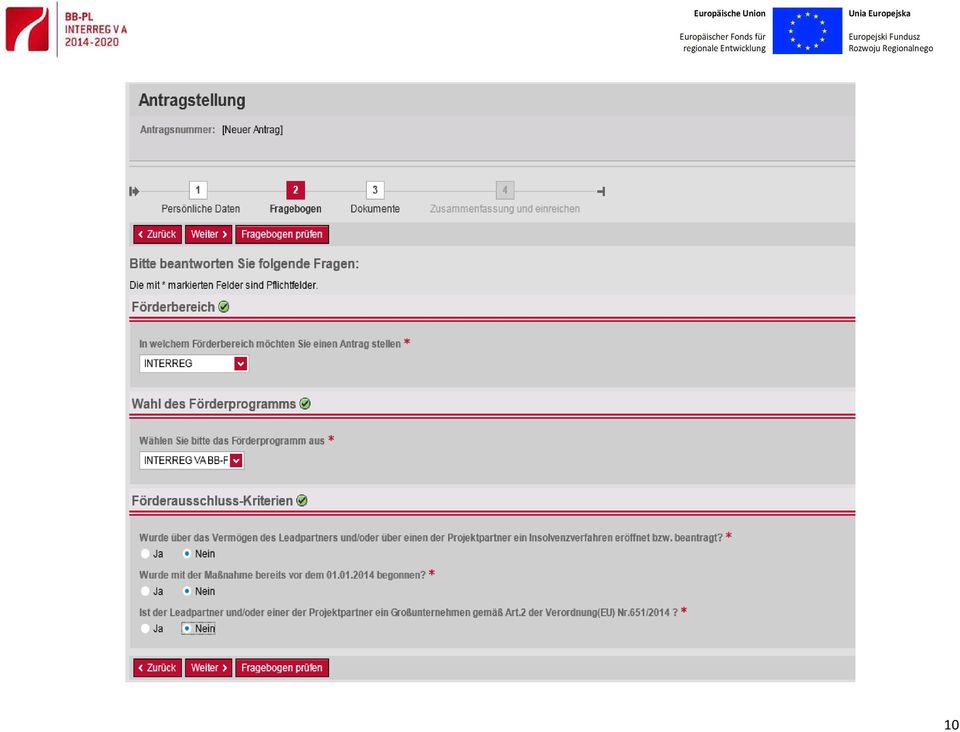The image size is (960, 732).
Task: Click the green checkmark beside Förderausschluss-Kriterien
Action: click(x=302, y=501)
